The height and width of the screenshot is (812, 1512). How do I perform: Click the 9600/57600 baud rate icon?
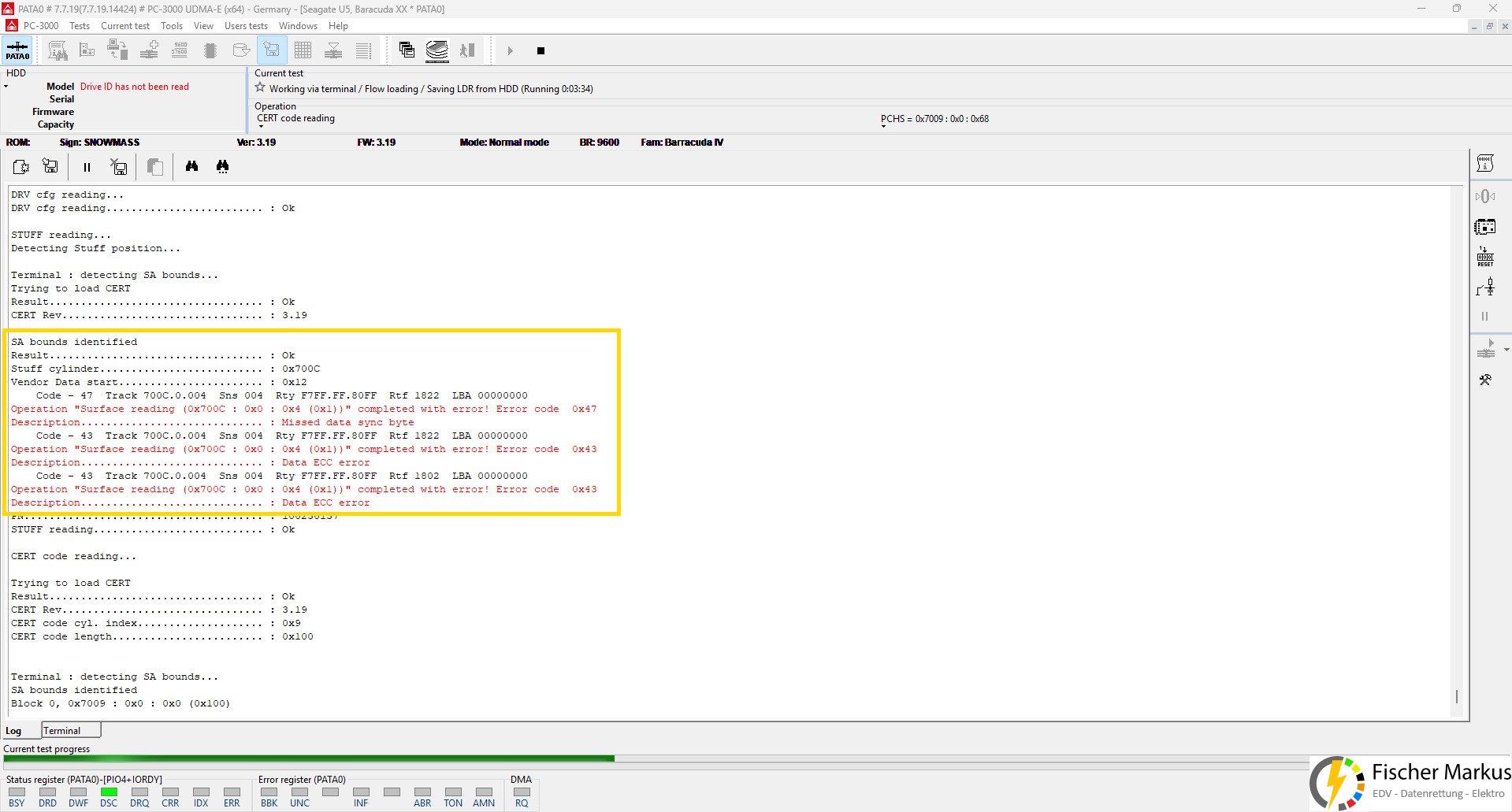(x=180, y=50)
